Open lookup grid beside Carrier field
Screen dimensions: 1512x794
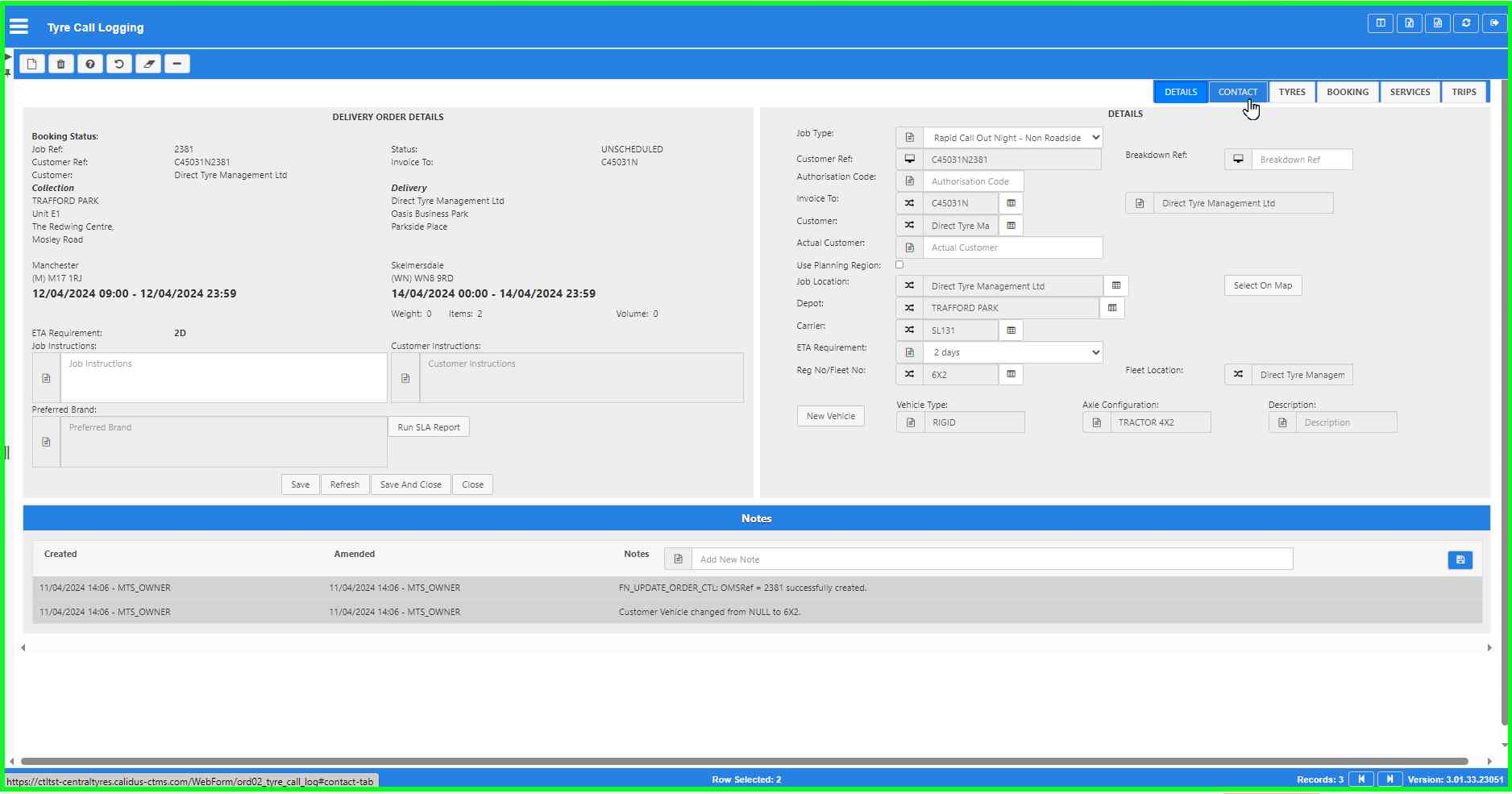pos(1011,330)
